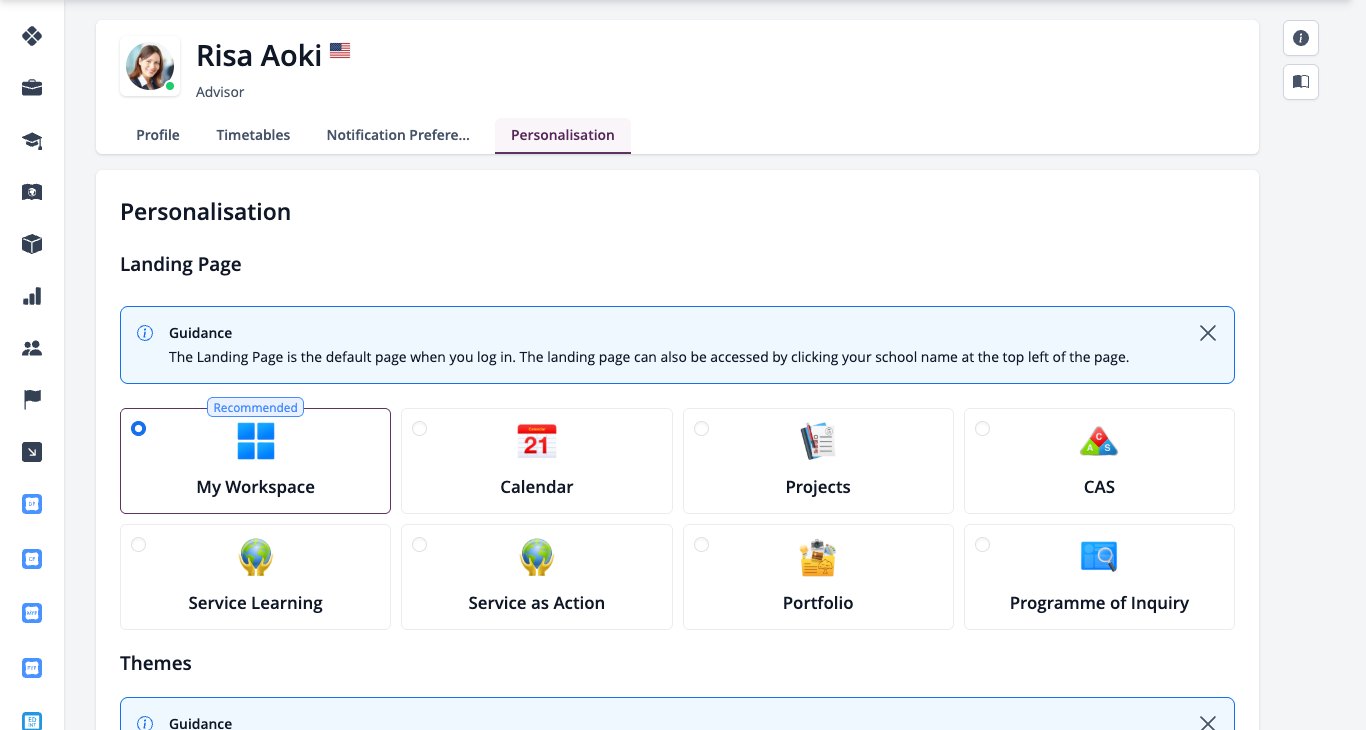
Task: Choose the Projects landing page option
Action: (818, 461)
